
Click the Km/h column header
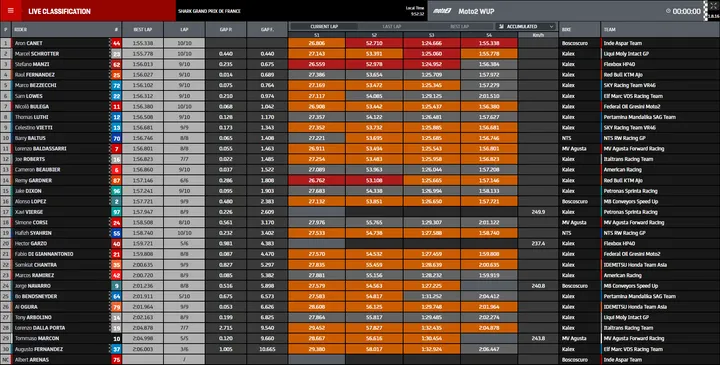click(538, 35)
